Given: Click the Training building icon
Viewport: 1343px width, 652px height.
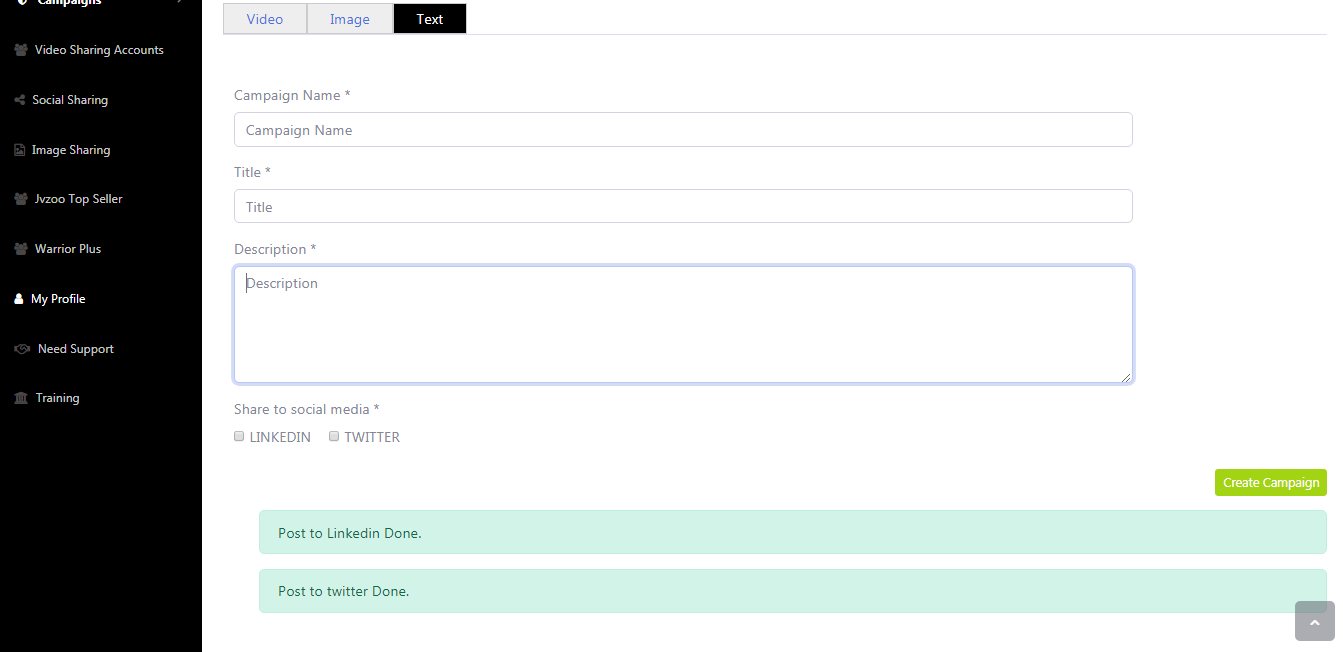Looking at the screenshot, I should 21,398.
